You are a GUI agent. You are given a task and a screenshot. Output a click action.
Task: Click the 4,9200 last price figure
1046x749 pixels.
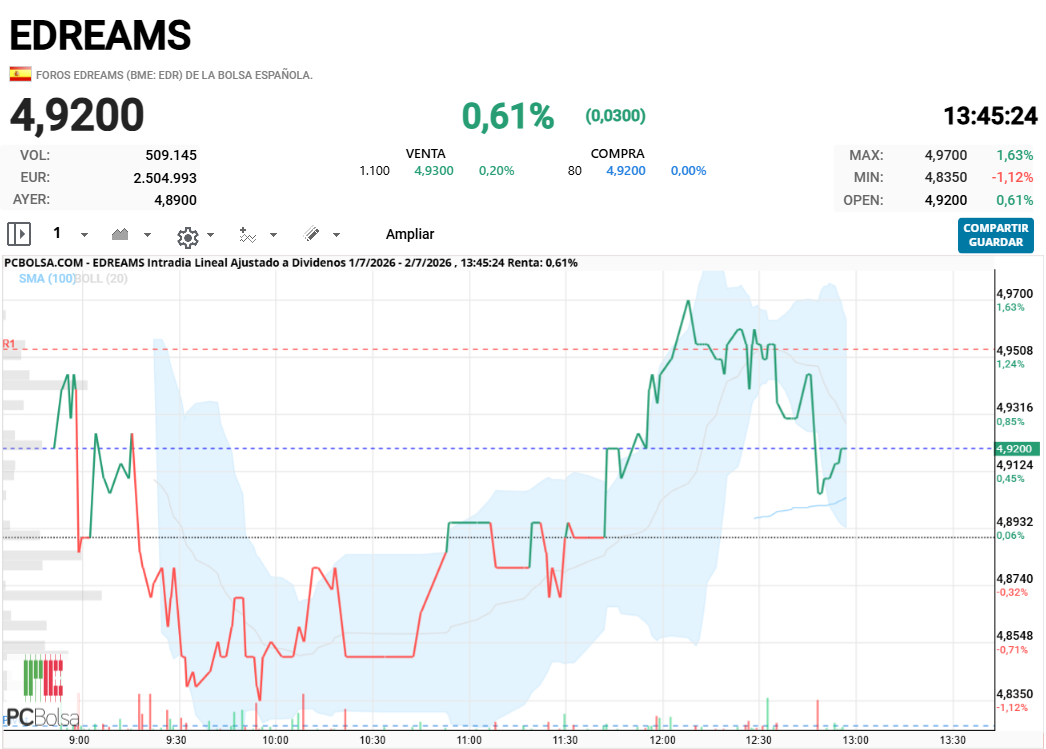77,115
